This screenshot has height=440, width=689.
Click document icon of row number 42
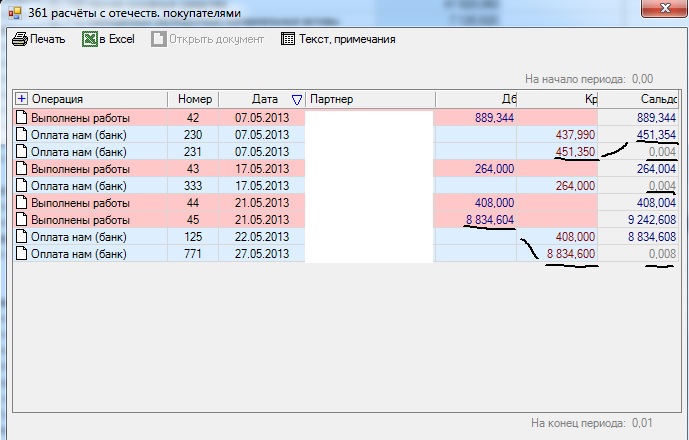pyautogui.click(x=22, y=117)
